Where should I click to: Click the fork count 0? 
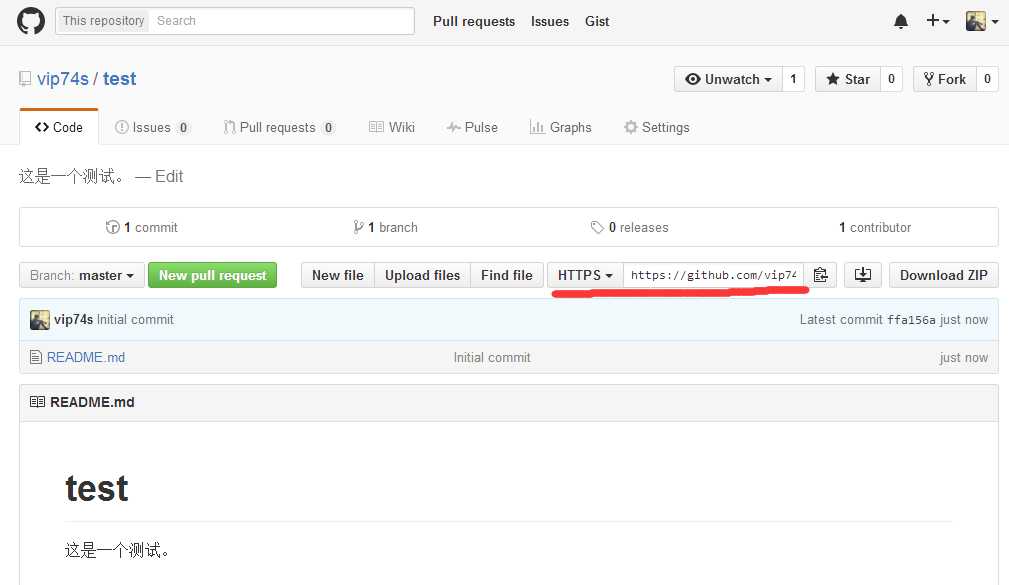pyautogui.click(x=987, y=79)
